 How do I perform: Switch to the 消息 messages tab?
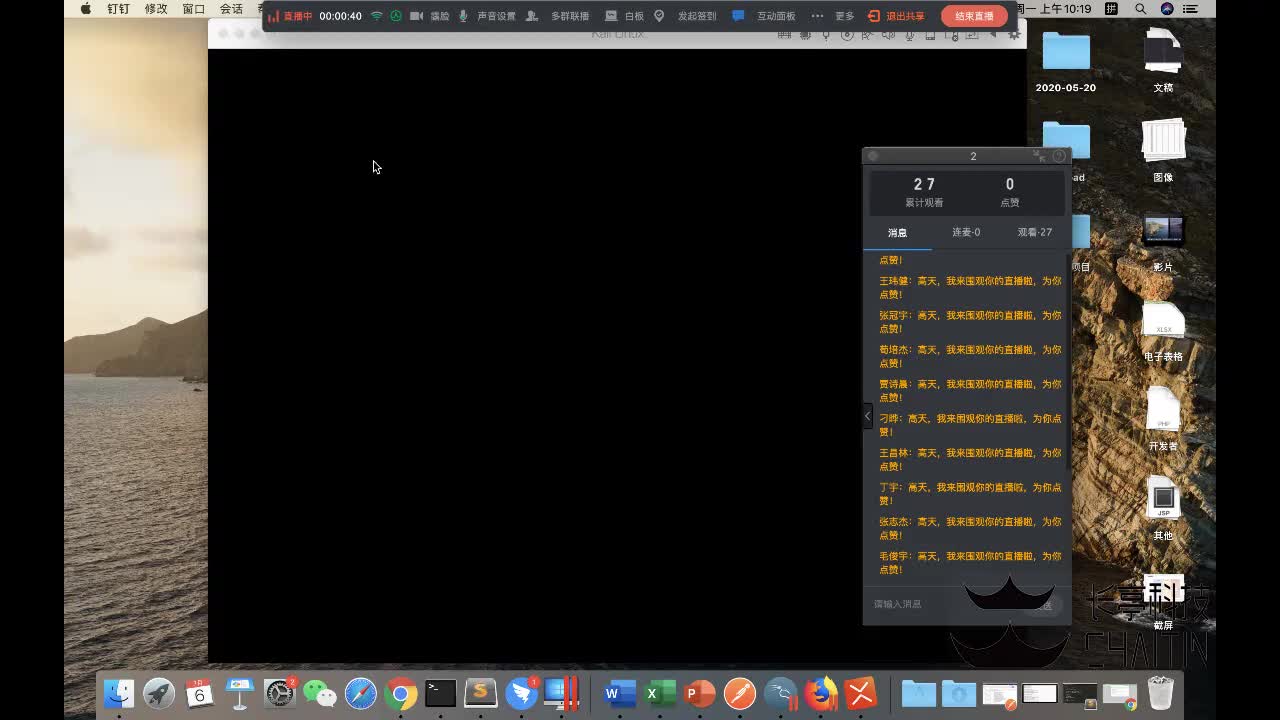coord(897,233)
